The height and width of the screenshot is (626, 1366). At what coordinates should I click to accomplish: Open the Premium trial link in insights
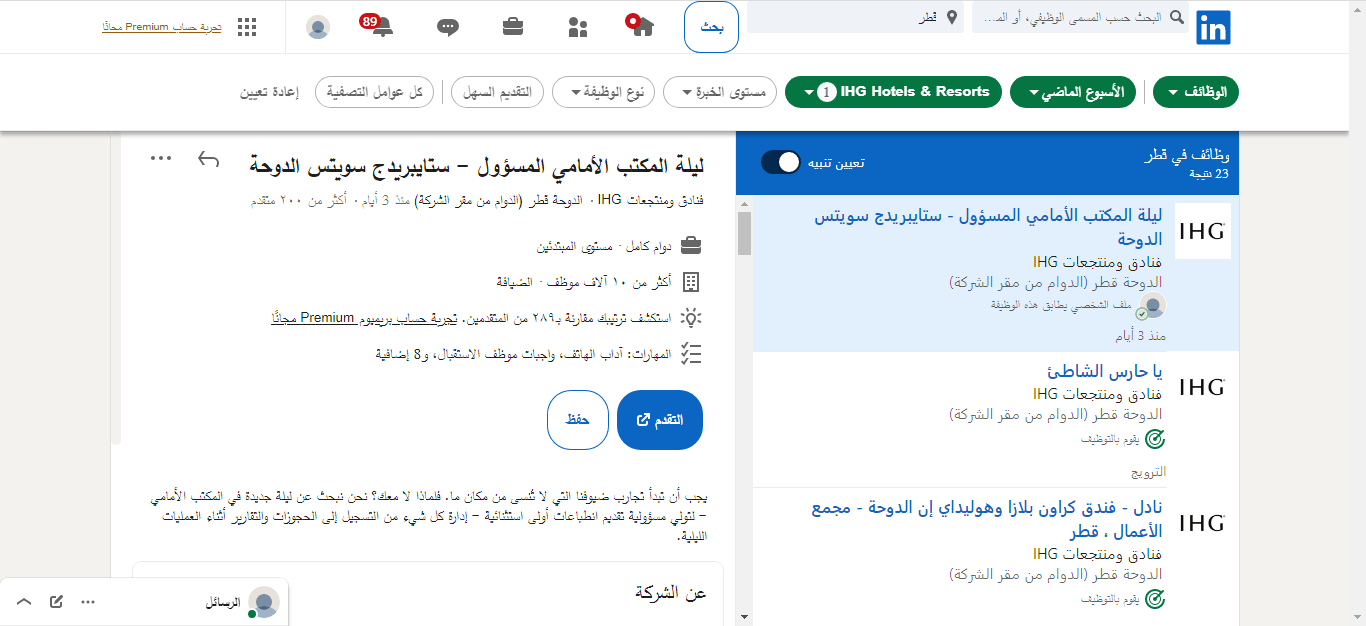point(365,318)
